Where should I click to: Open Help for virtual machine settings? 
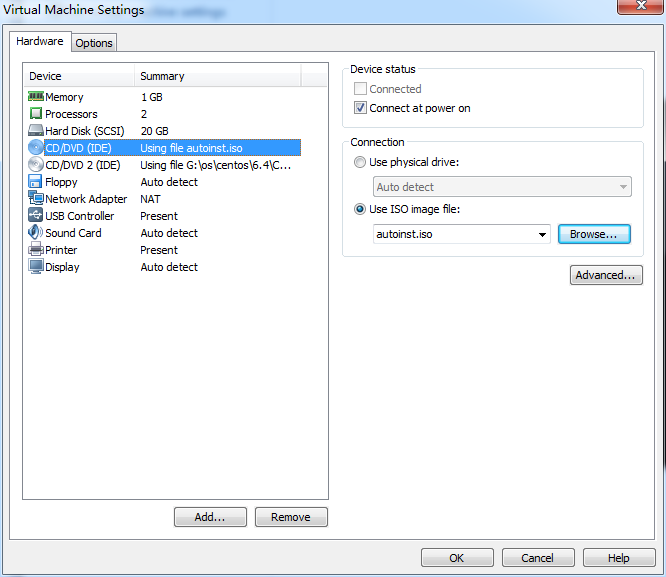pos(619,557)
